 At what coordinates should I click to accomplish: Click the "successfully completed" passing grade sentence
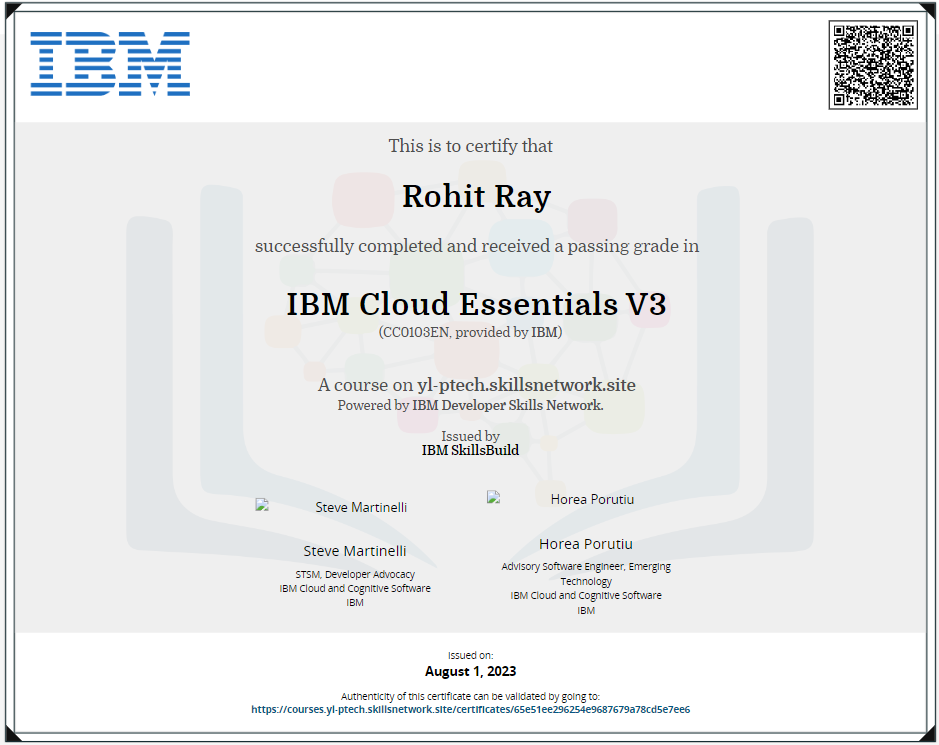(476, 246)
